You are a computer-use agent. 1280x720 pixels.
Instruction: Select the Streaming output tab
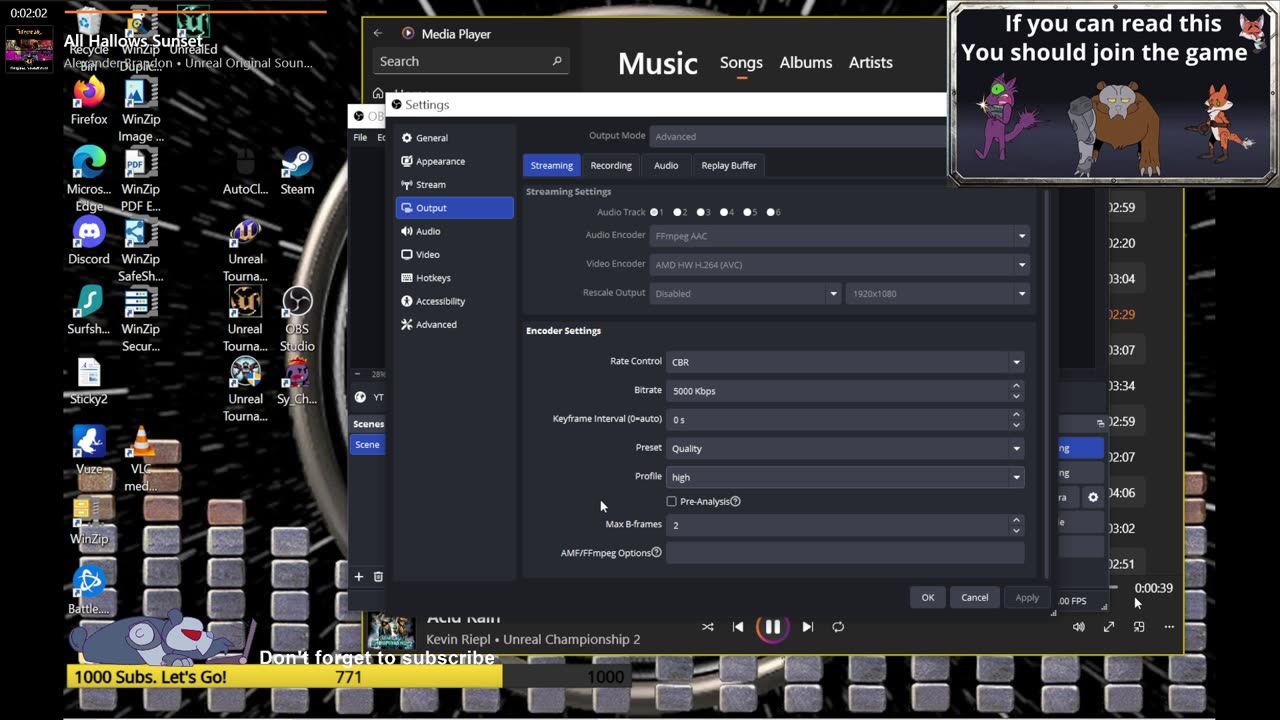[x=552, y=165]
